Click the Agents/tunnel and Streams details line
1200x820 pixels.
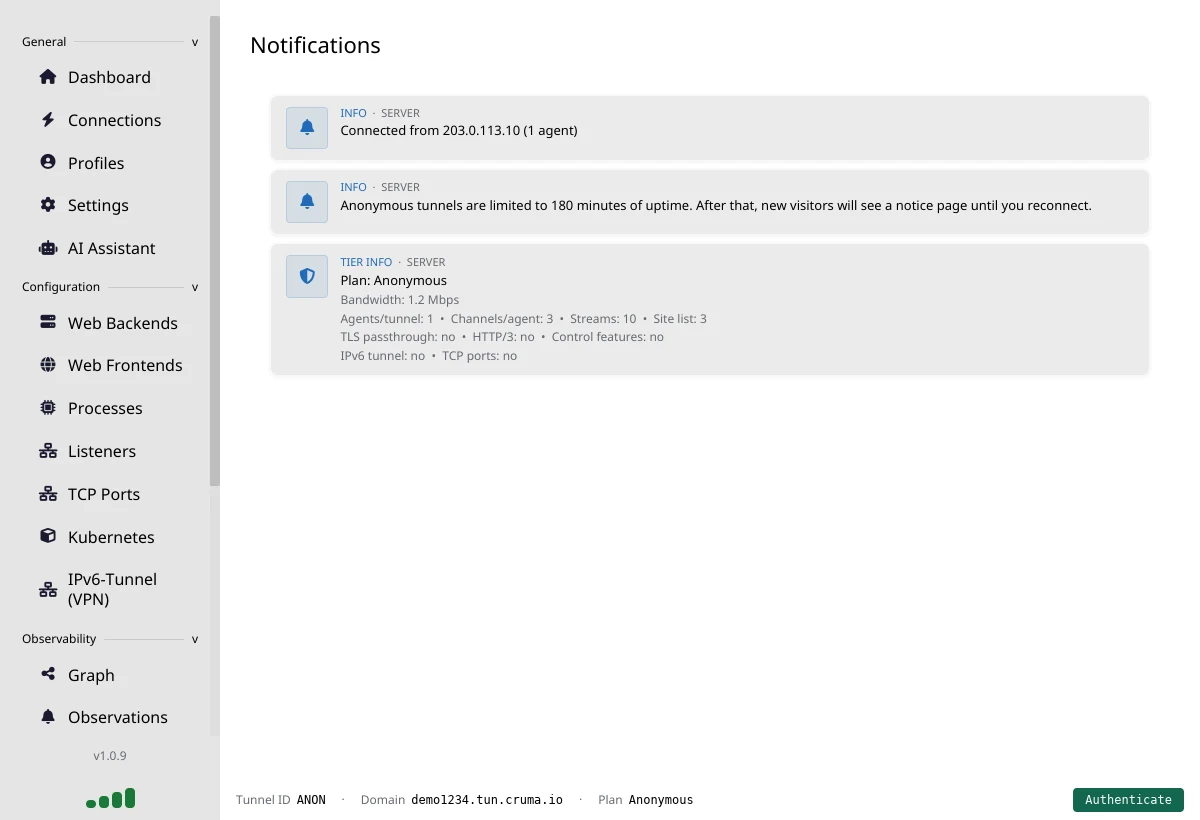(x=523, y=318)
